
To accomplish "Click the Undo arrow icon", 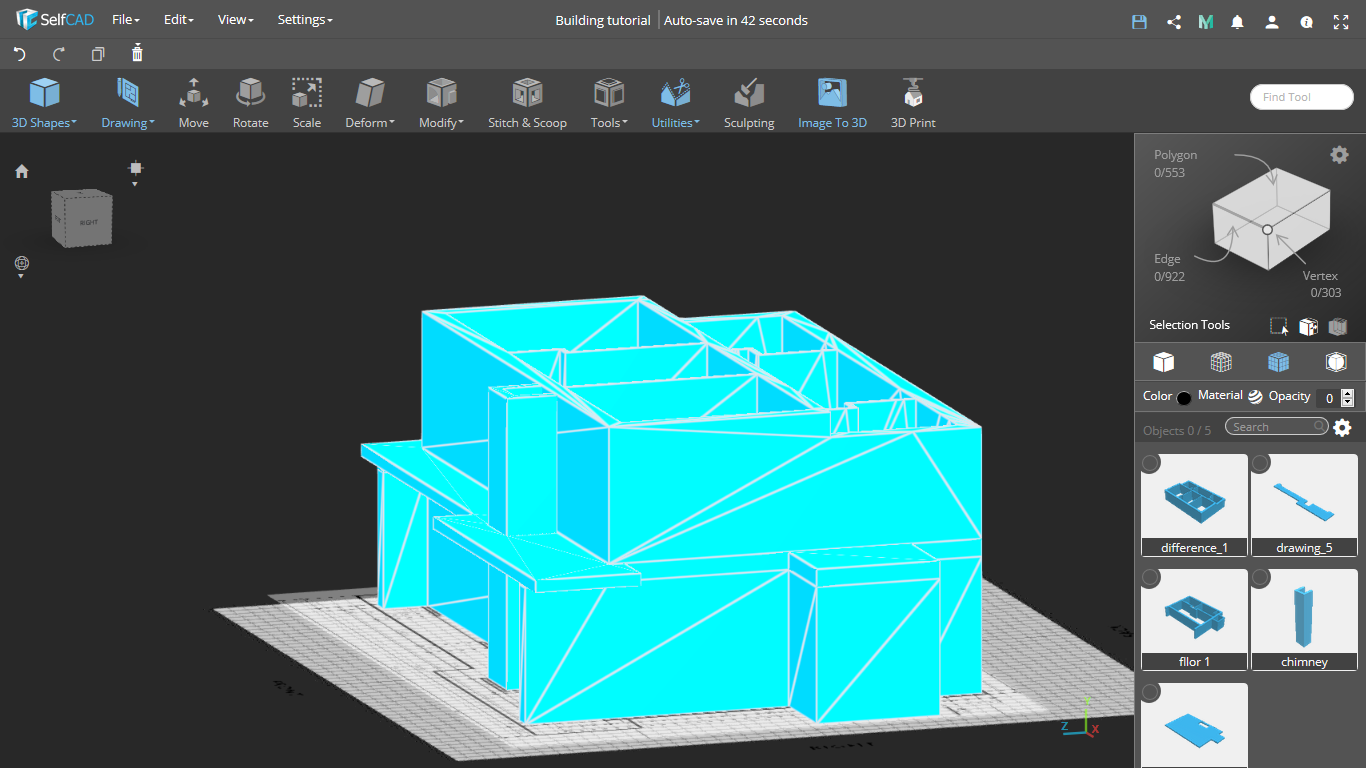I will coord(19,54).
